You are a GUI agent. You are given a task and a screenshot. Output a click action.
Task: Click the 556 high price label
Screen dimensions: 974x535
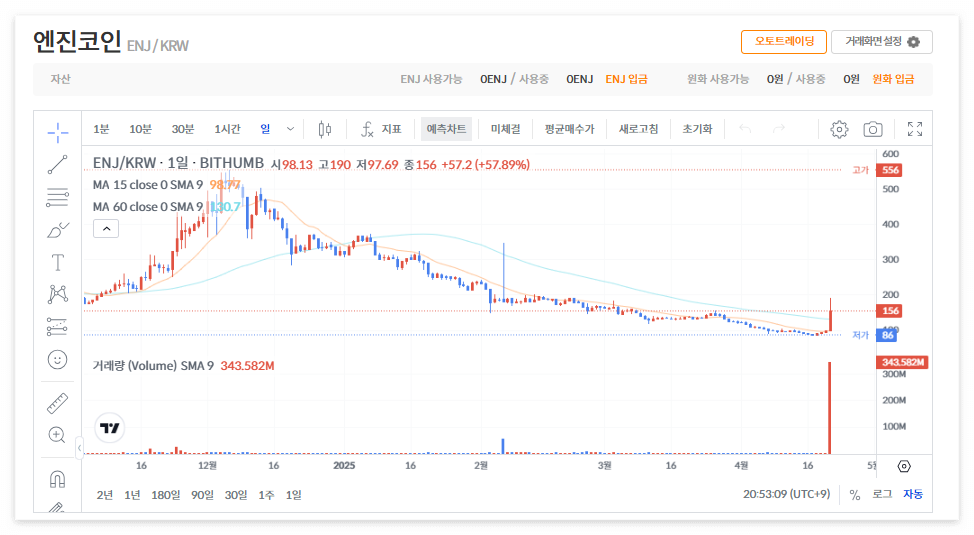(x=889, y=170)
